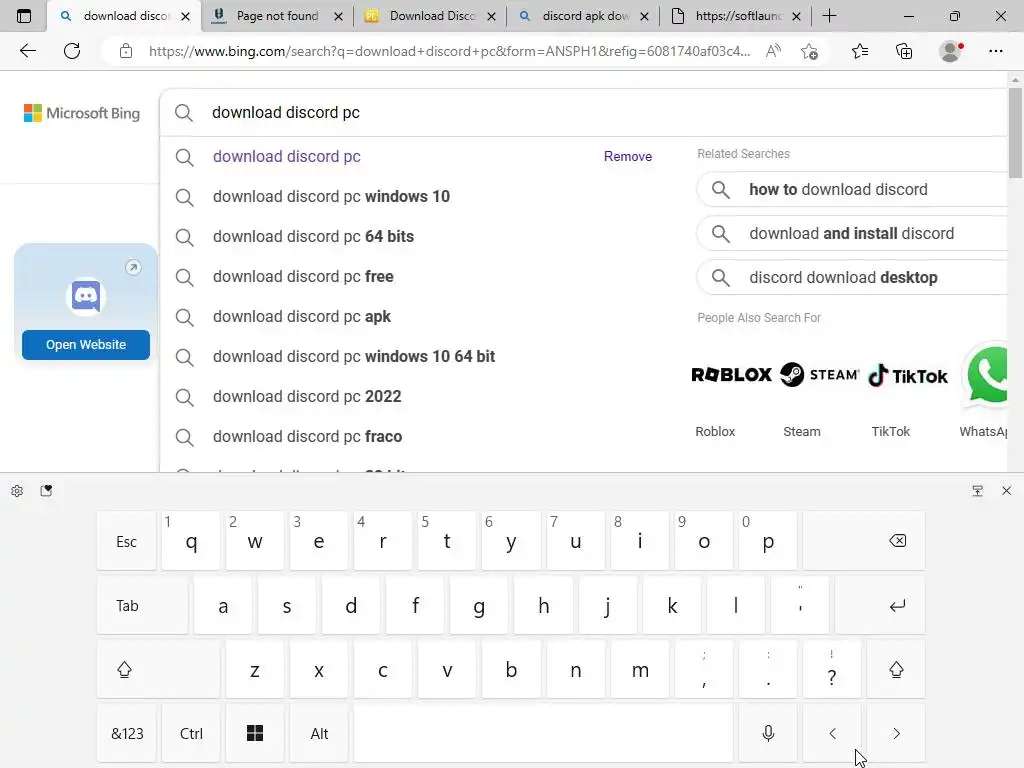This screenshot has height=768, width=1024.
Task: Toggle the right Shift key
Action: pos(896,669)
